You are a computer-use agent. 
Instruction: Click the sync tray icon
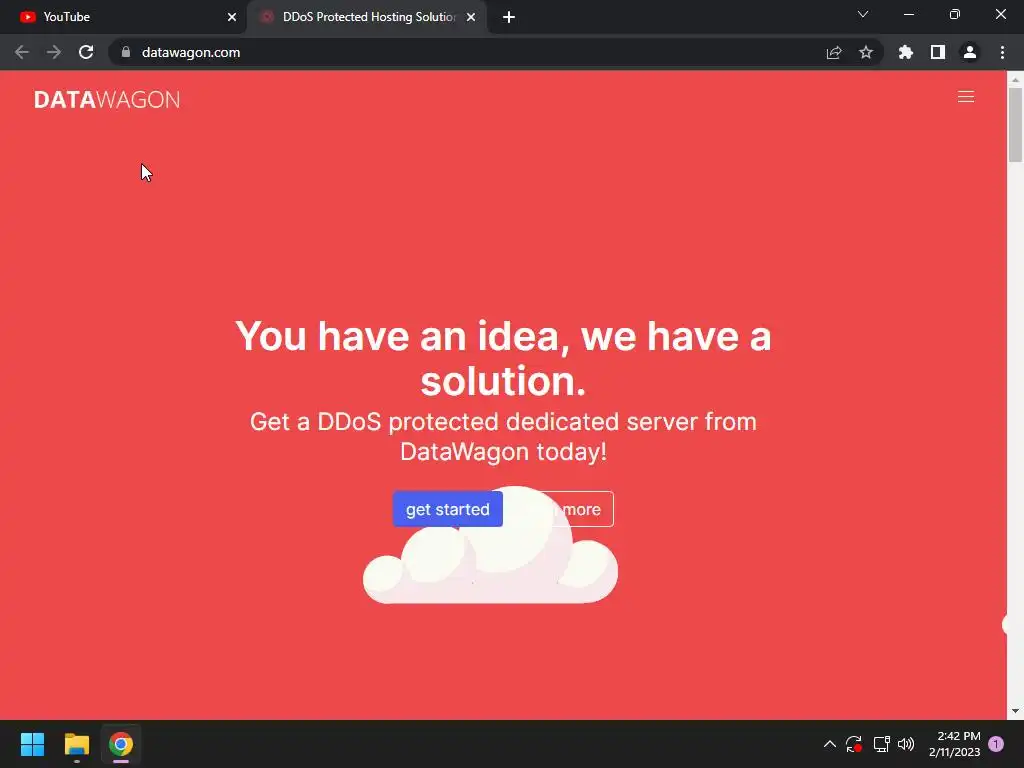(x=854, y=744)
